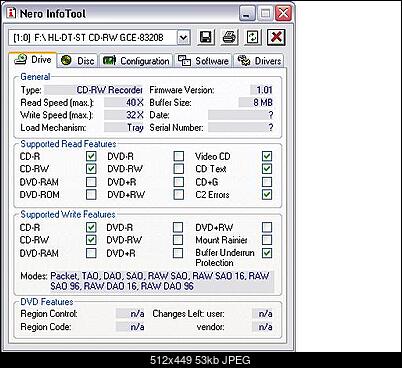402x368 pixels.
Task: Toggle CD+G checkbox
Action: click(x=267, y=182)
